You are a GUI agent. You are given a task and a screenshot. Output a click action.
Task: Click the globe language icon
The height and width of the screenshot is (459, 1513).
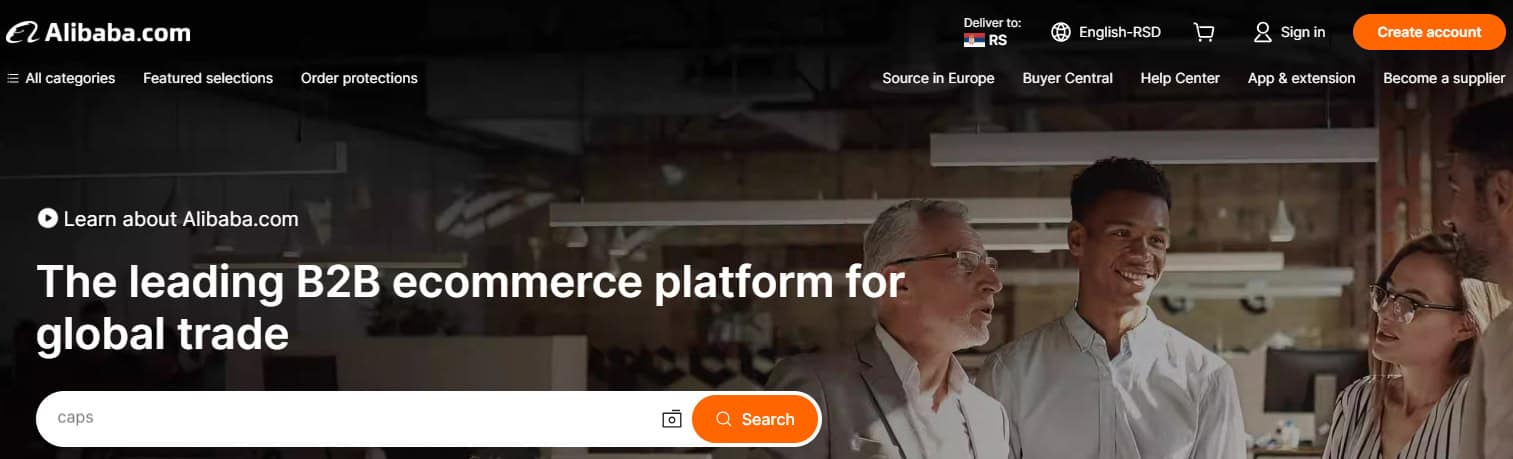click(1061, 32)
